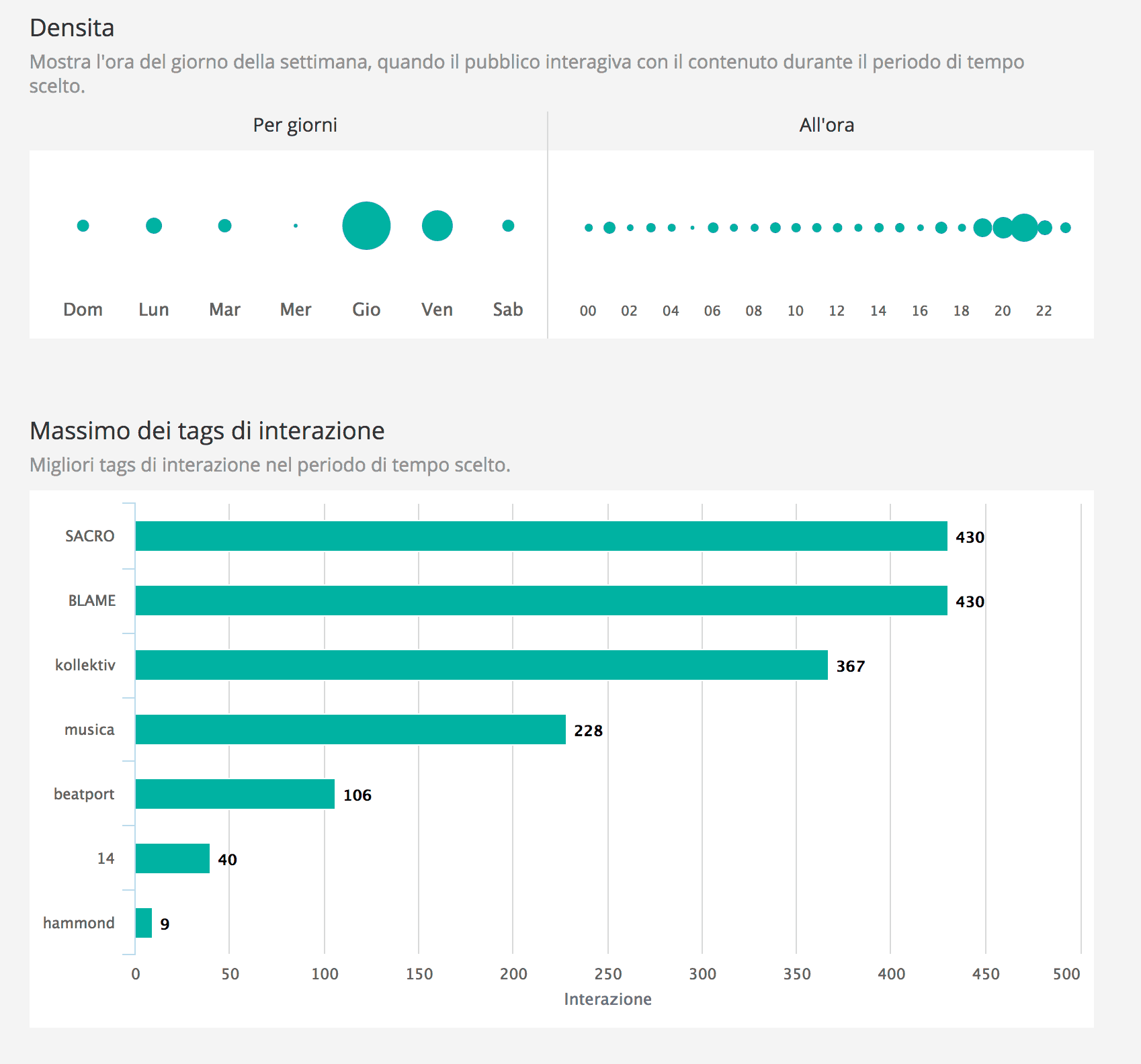
Task: Click the Per giorni panel label
Action: pos(294,125)
